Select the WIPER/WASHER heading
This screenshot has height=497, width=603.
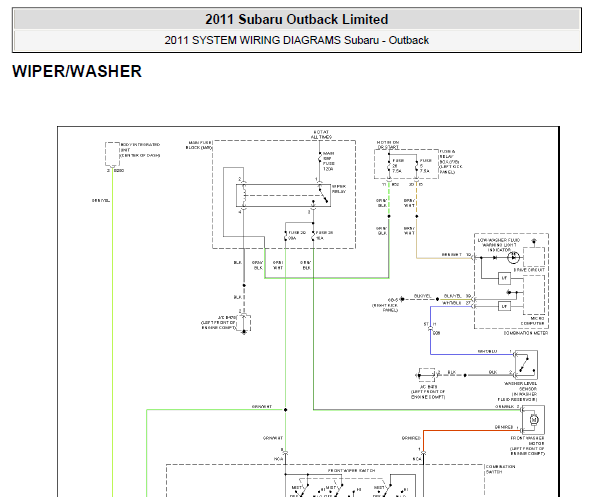click(x=77, y=72)
